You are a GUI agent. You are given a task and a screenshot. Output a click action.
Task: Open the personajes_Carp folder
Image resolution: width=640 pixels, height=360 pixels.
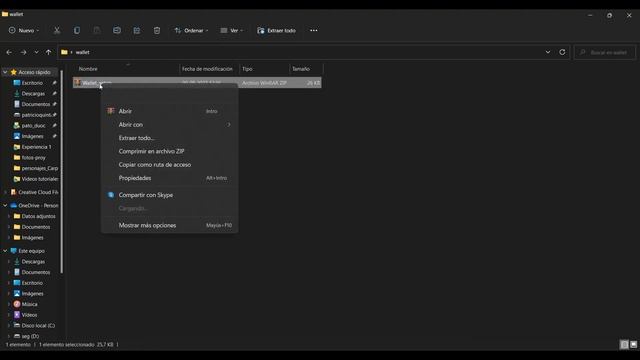point(39,168)
